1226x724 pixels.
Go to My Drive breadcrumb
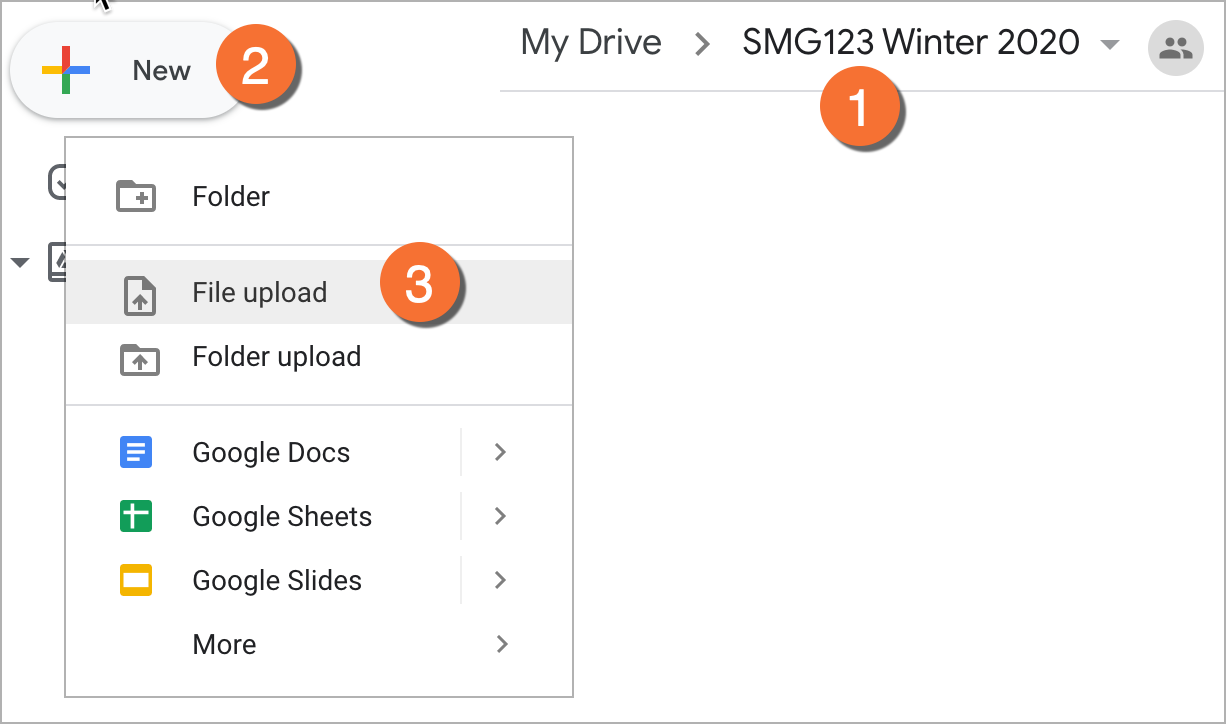click(x=591, y=43)
